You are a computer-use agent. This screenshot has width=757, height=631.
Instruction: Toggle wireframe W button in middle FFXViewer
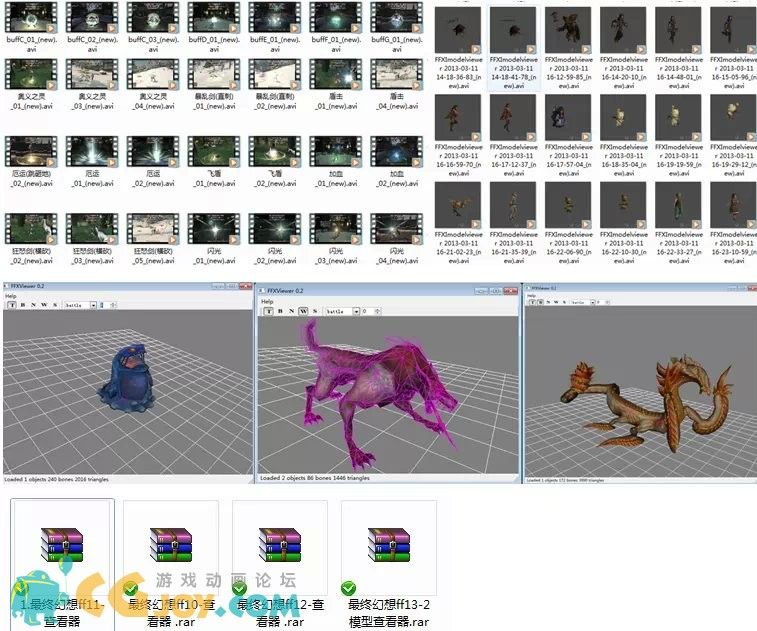tap(303, 311)
